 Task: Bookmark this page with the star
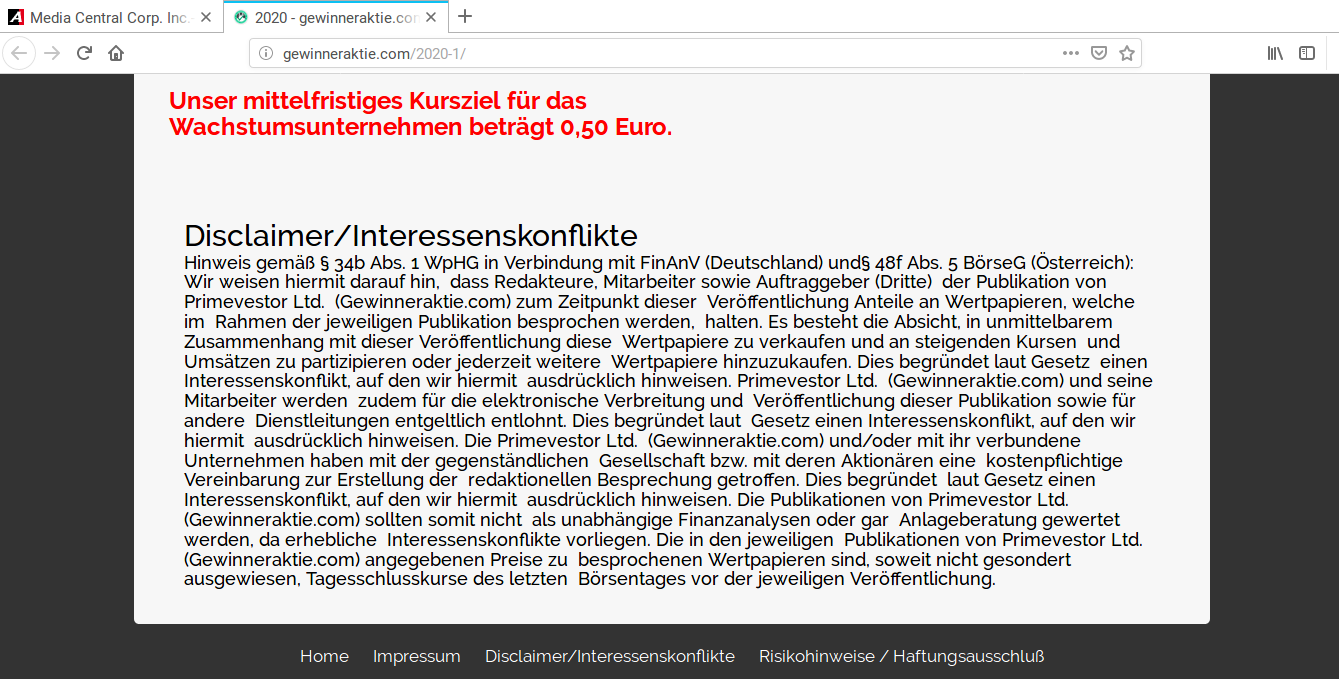click(1127, 52)
